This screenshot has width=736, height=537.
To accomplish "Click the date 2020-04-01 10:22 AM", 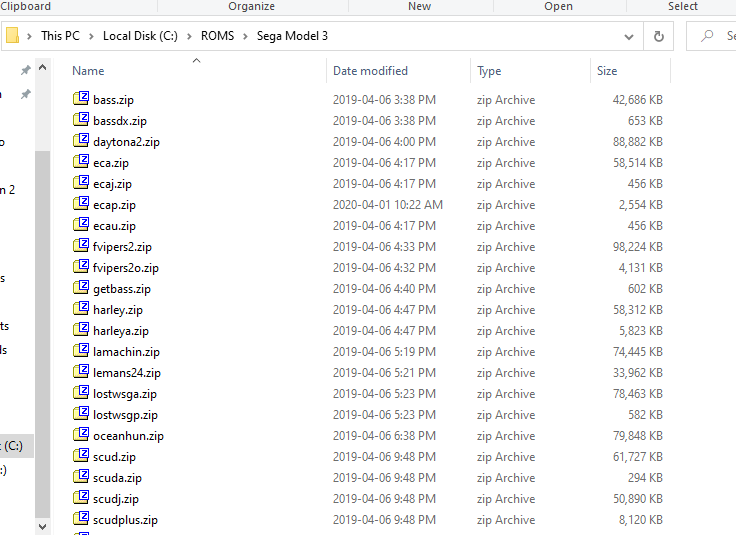I will (388, 205).
